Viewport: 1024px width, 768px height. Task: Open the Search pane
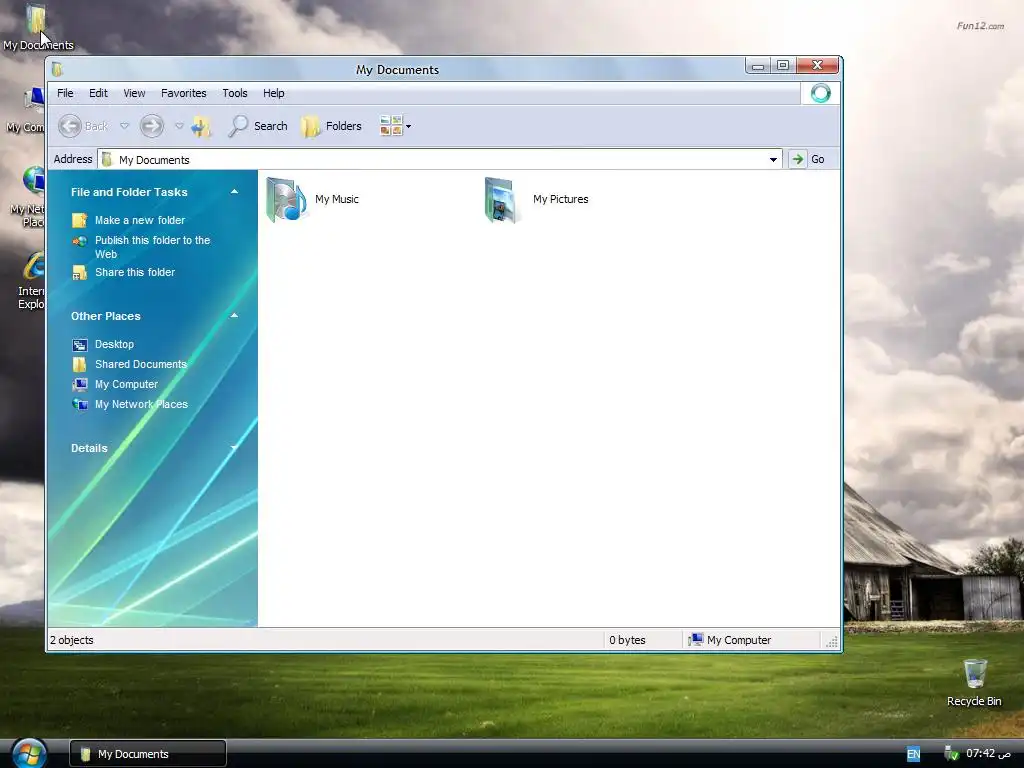[x=258, y=126]
